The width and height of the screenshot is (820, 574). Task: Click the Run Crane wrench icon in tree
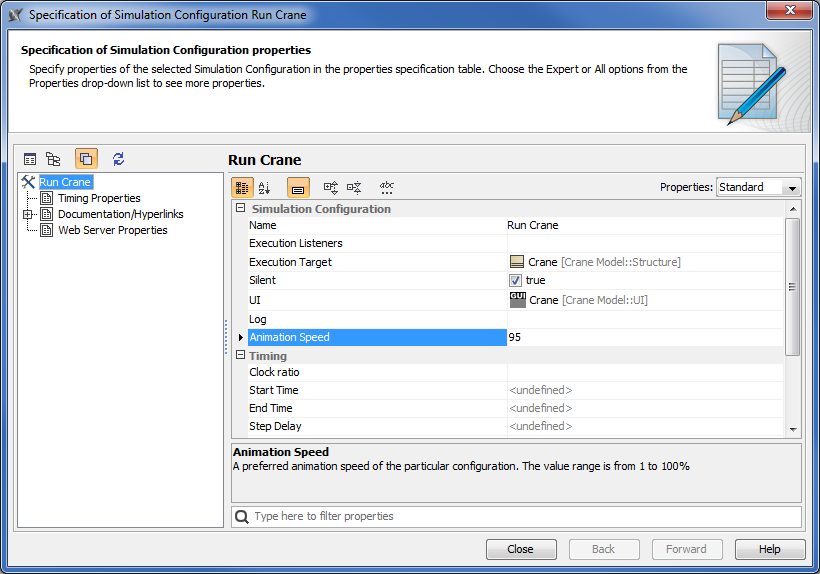pos(28,182)
